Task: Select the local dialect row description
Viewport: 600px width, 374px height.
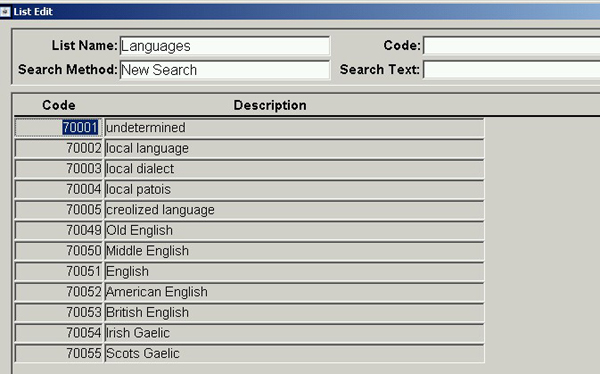Action: (294, 169)
